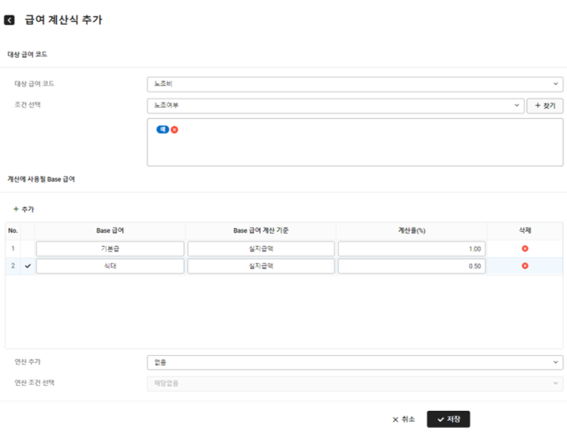This screenshot has height=438, width=567.
Task: Click the 계산율 field with value 1.00
Action: [x=412, y=249]
